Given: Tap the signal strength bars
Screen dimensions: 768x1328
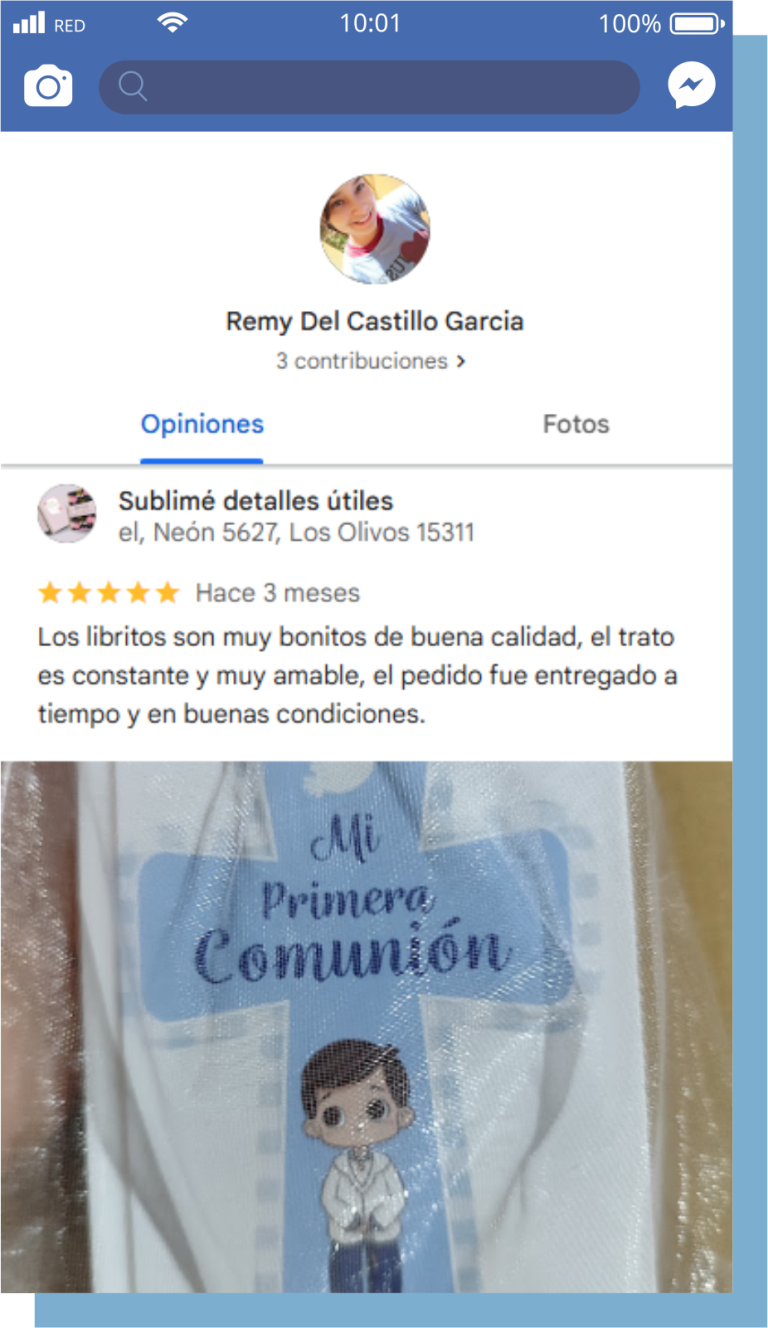Looking at the screenshot, I should 29,23.
